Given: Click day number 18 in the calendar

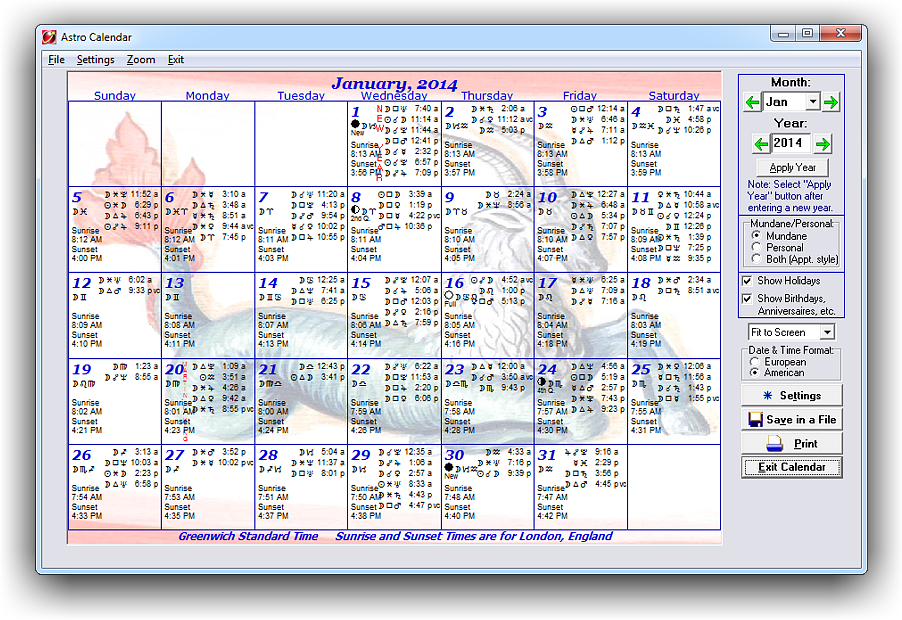Looking at the screenshot, I should (x=640, y=283).
